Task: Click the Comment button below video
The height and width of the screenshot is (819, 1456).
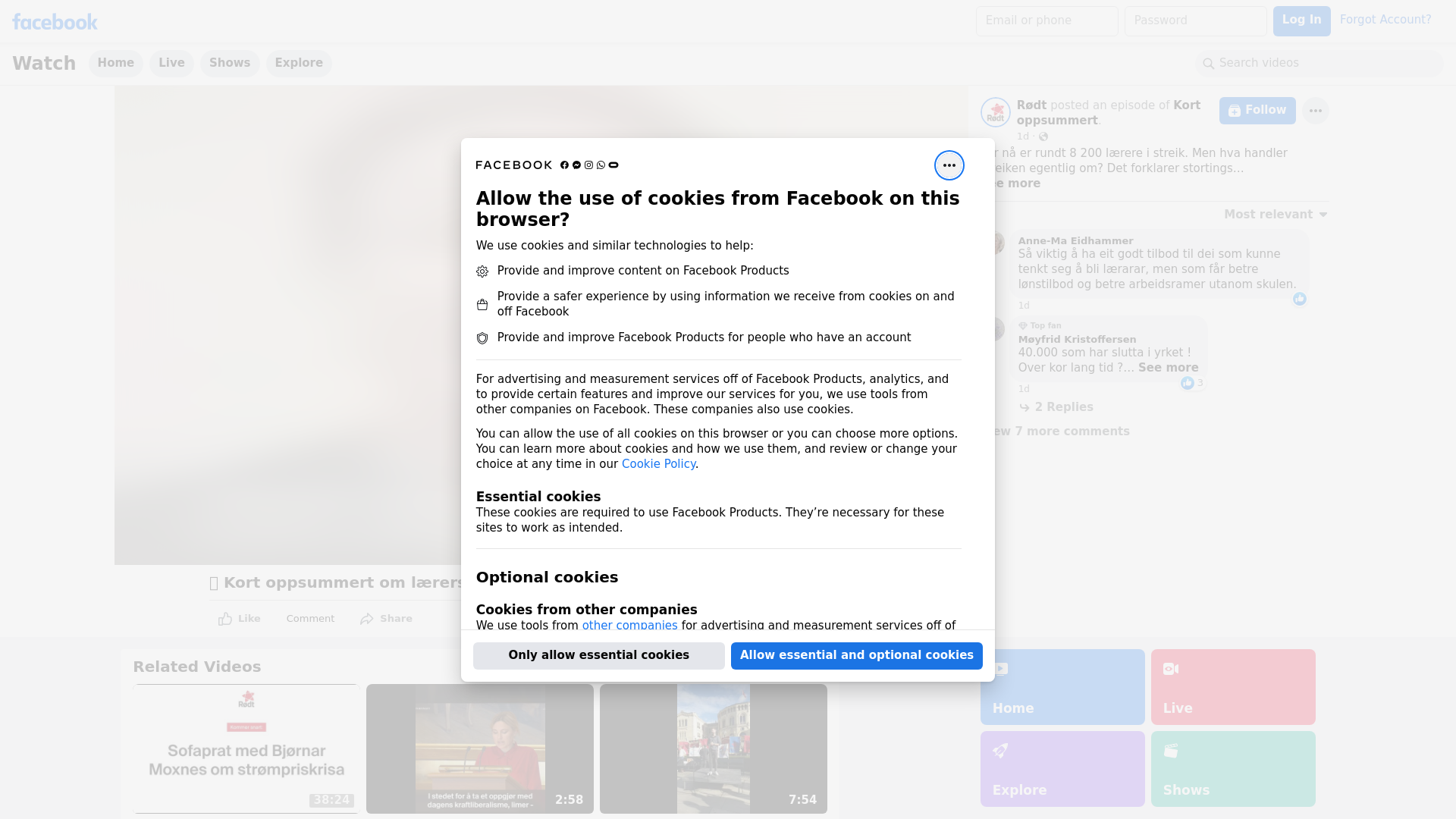Action: [310, 619]
